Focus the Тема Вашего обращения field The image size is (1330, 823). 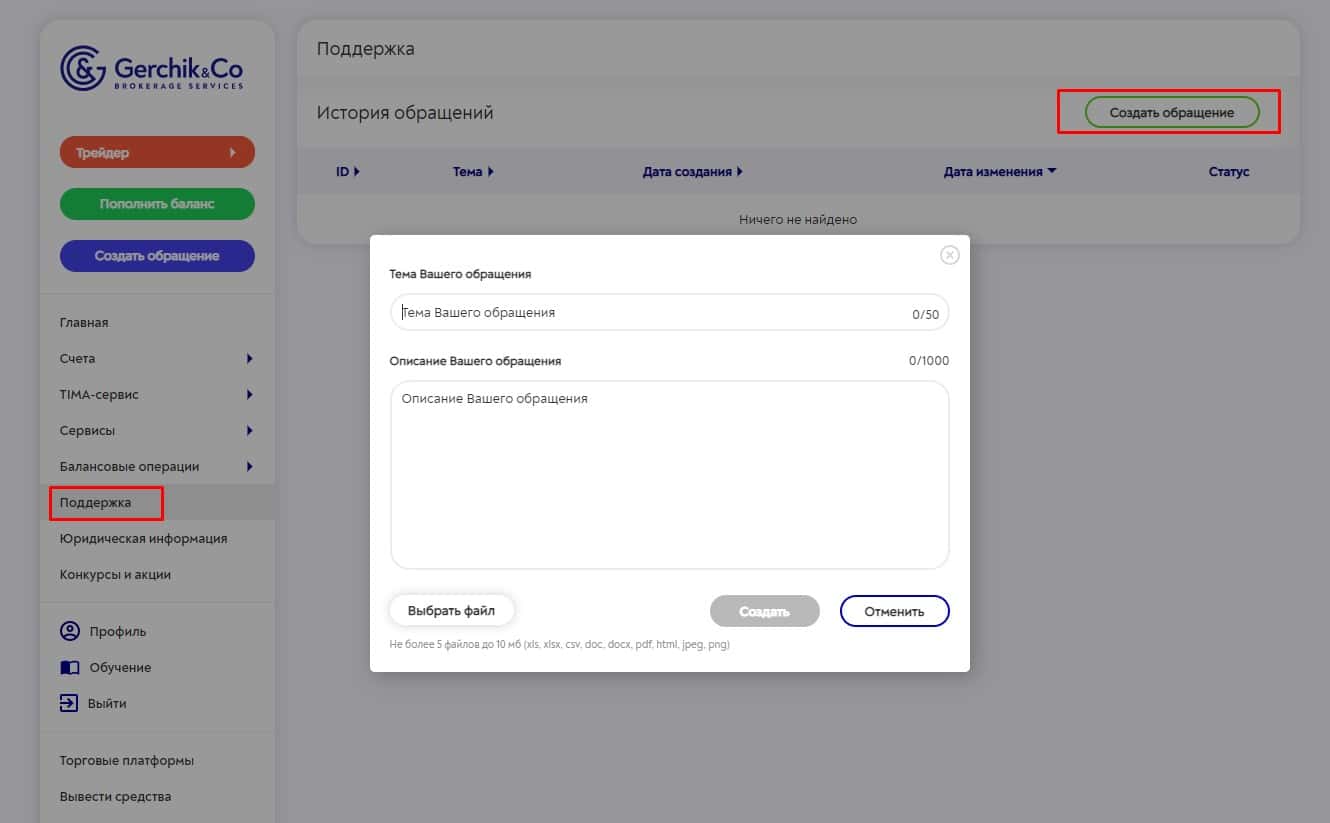coord(669,312)
